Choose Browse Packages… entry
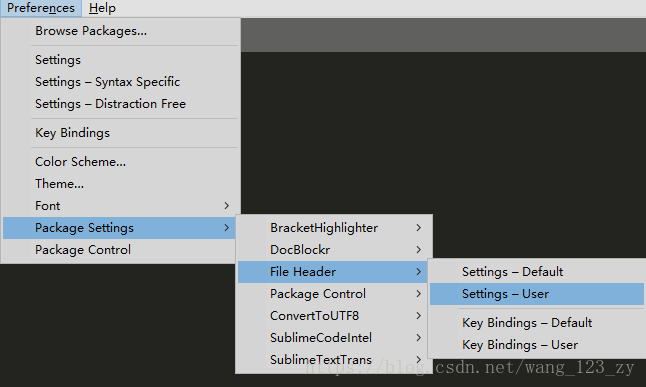646x387 pixels. coord(120,31)
